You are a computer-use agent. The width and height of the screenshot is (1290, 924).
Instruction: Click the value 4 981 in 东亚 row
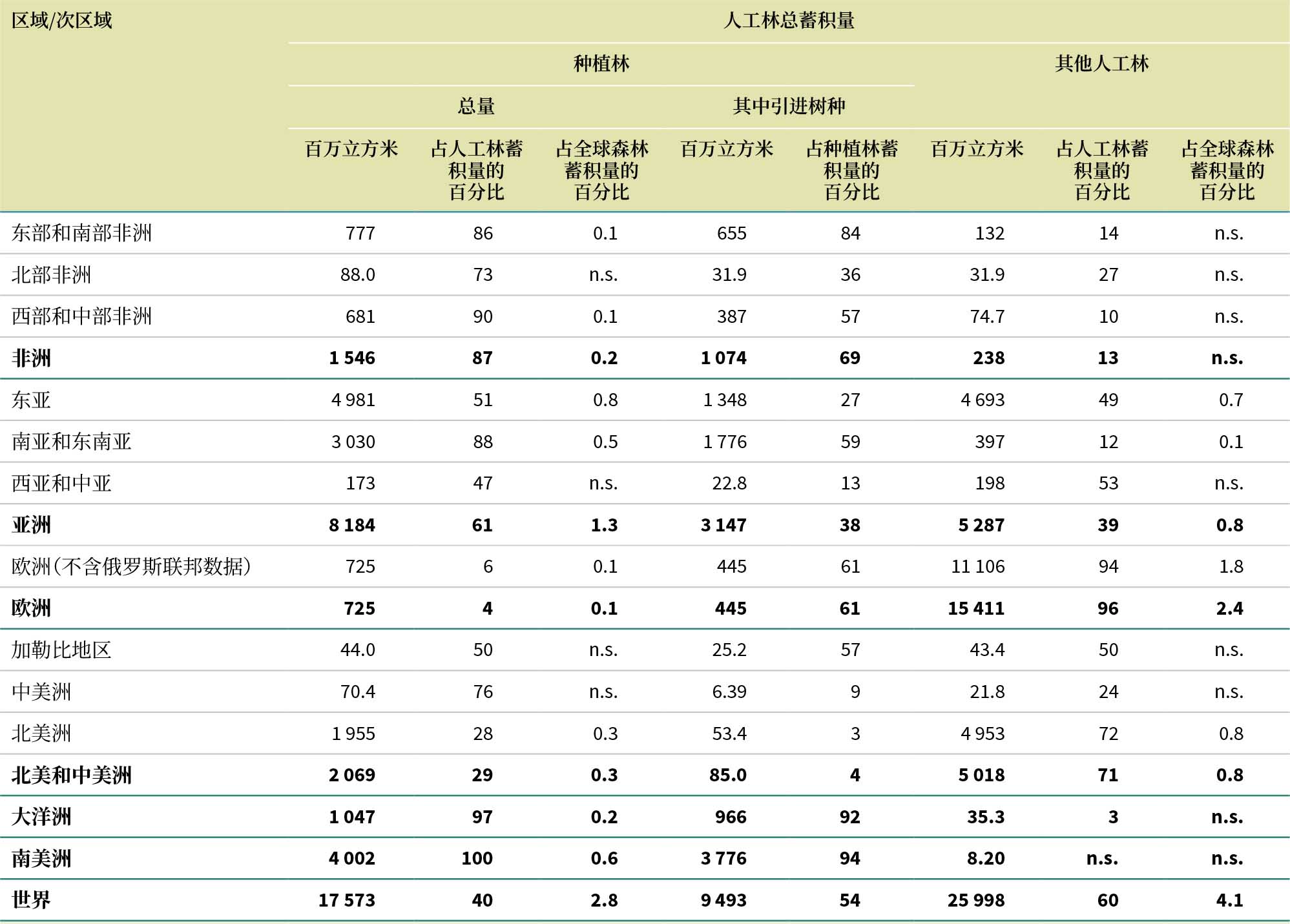pyautogui.click(x=353, y=400)
